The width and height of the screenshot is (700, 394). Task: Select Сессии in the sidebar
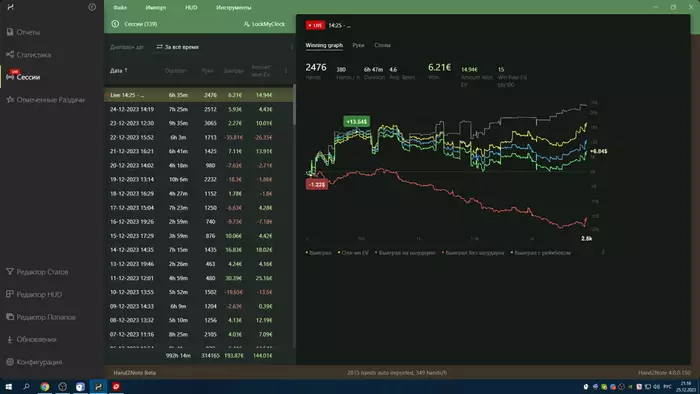23,77
